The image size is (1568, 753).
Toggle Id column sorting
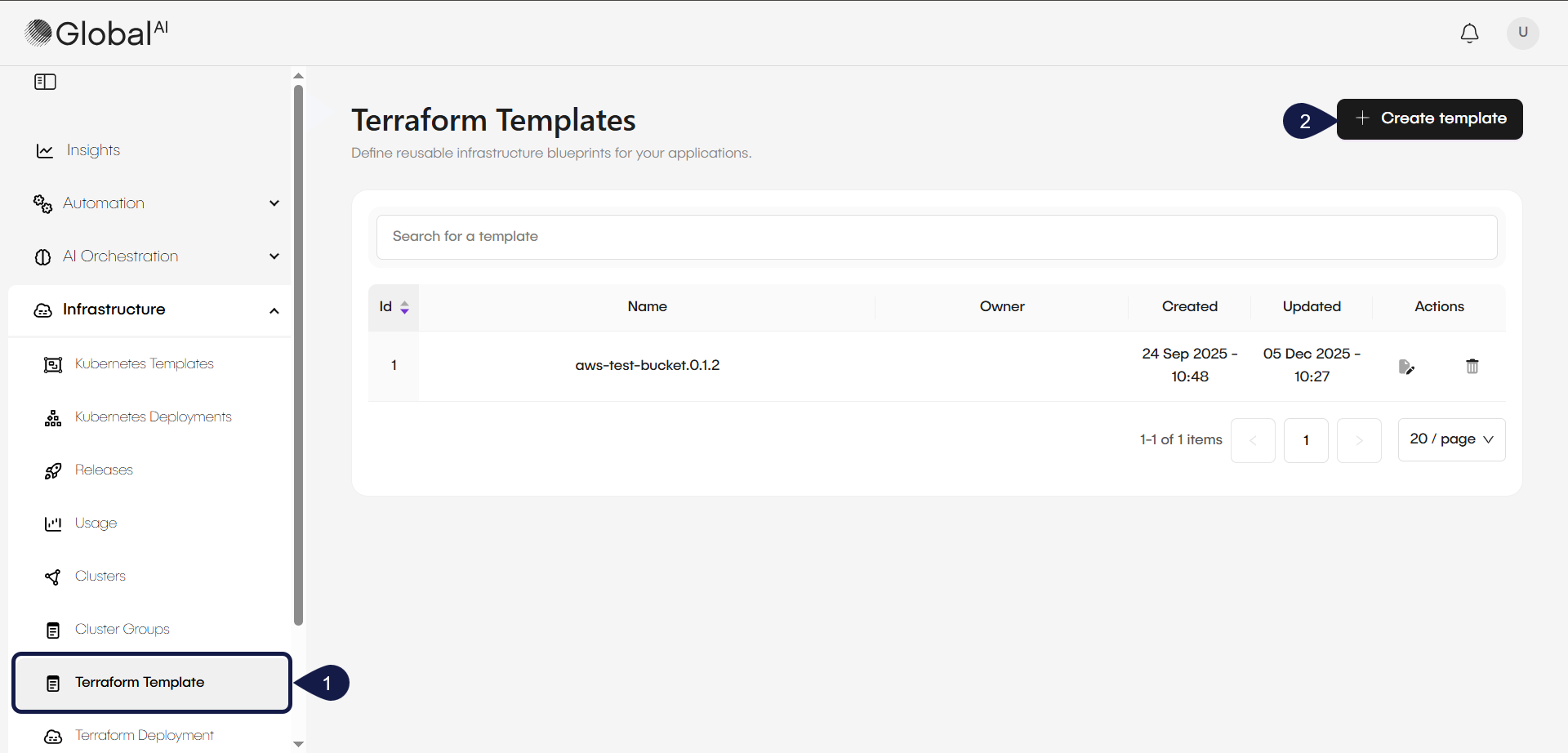tap(404, 306)
